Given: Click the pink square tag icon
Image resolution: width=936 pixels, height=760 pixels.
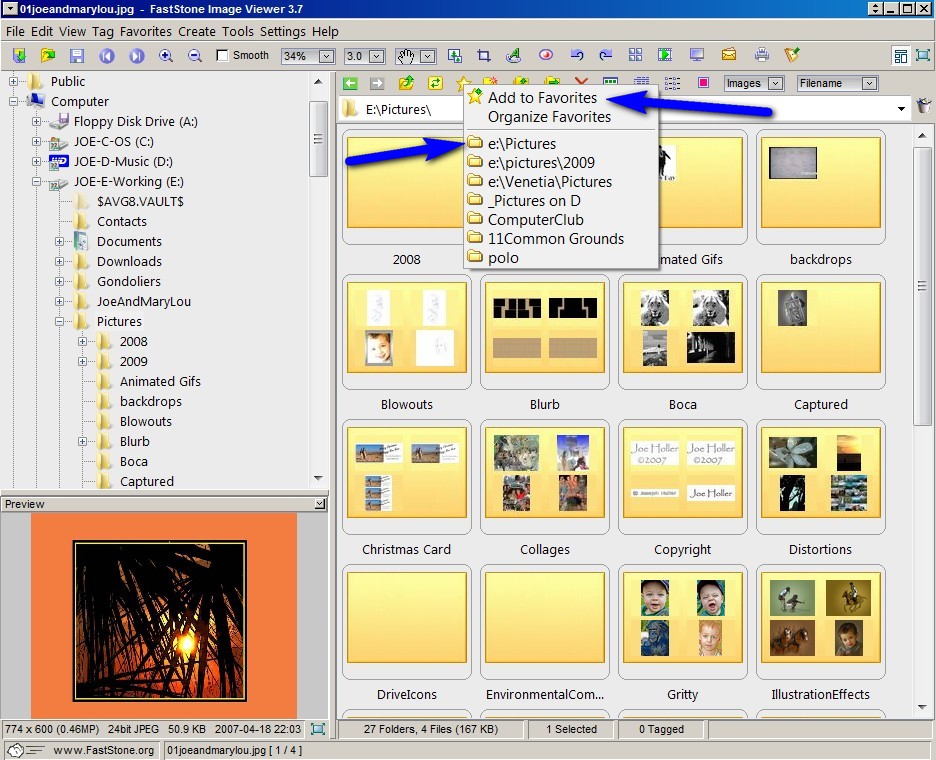Looking at the screenshot, I should click(x=704, y=83).
